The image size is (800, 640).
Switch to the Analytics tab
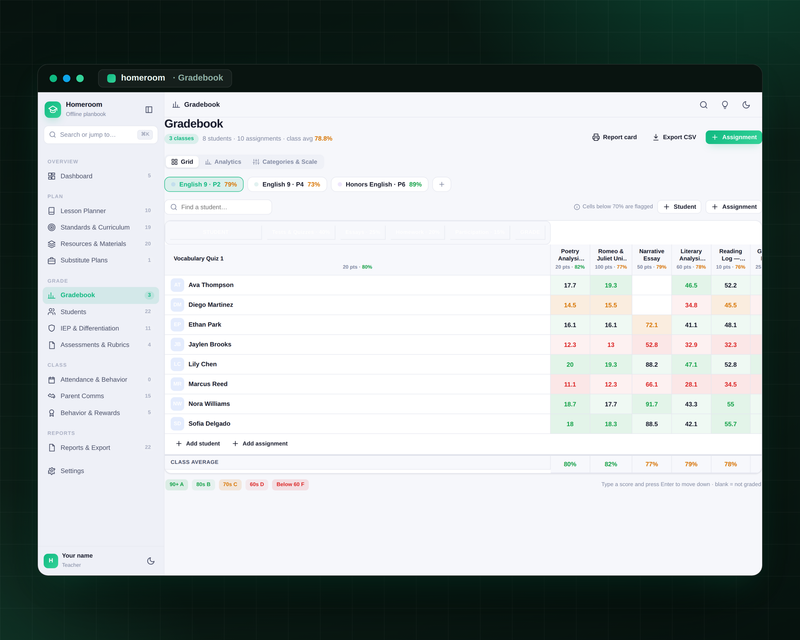tap(223, 162)
